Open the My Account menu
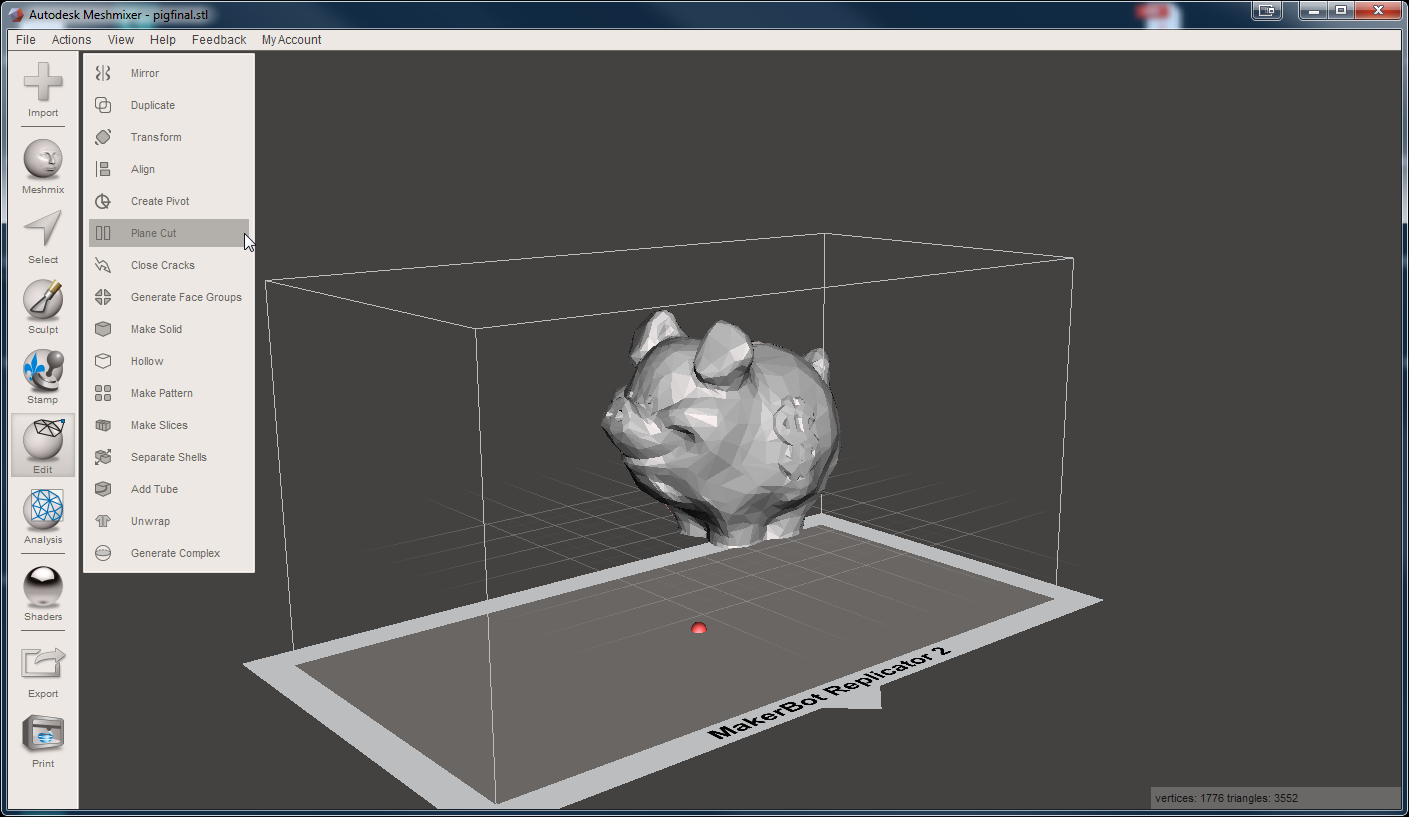The width and height of the screenshot is (1409, 817). tap(291, 40)
